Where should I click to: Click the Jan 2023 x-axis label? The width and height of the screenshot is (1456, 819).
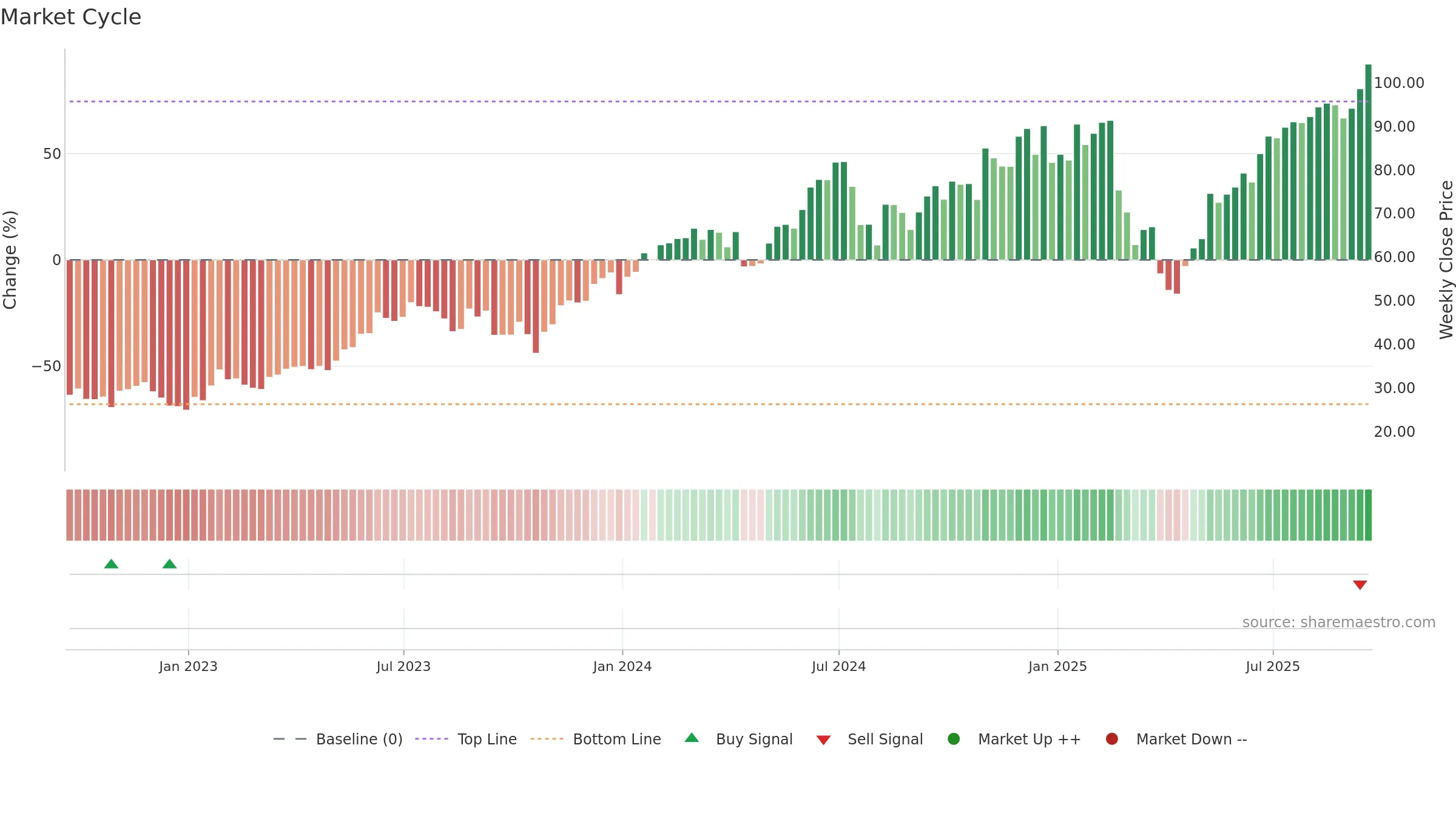(188, 666)
